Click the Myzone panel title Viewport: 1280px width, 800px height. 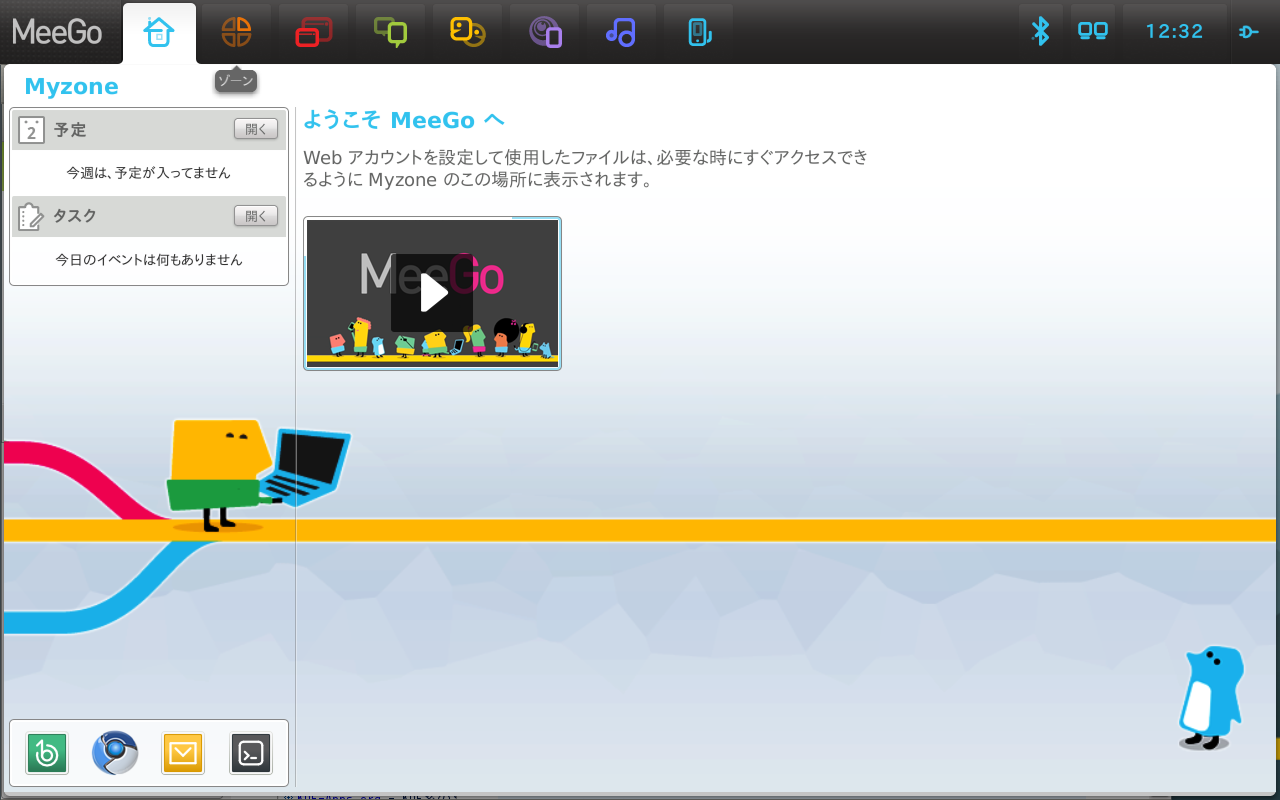[x=71, y=86]
